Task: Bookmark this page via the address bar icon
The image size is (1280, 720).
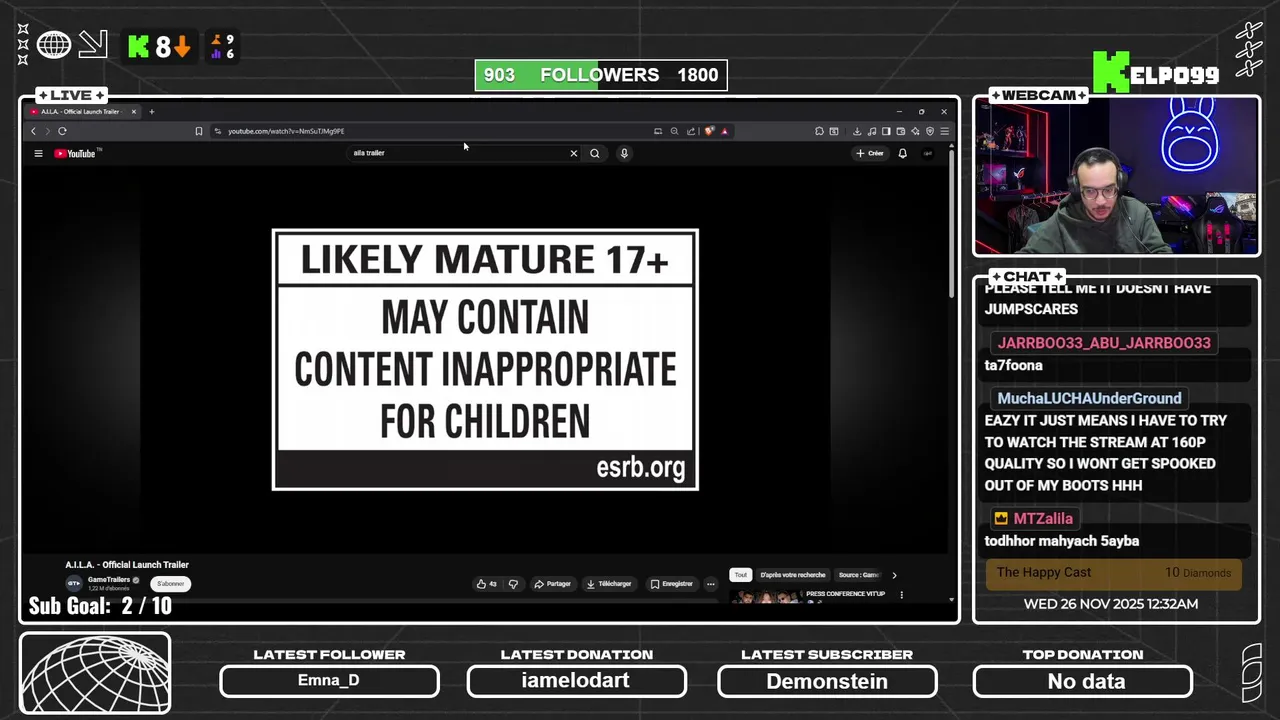Action: coord(198,131)
